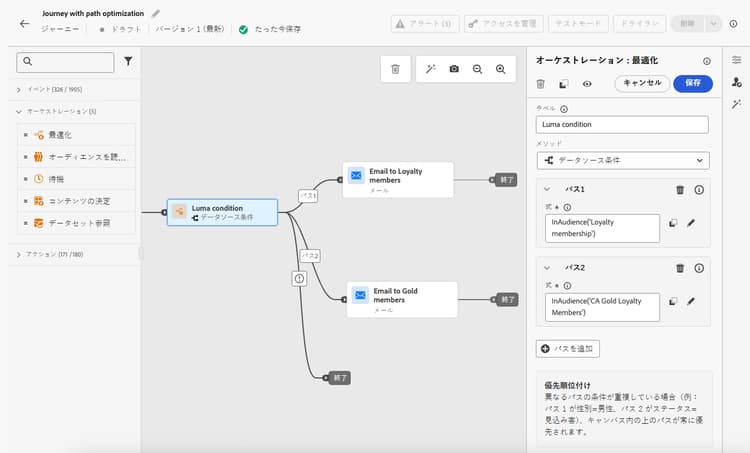
Task: Click the blue 保存 button
Action: [693, 83]
